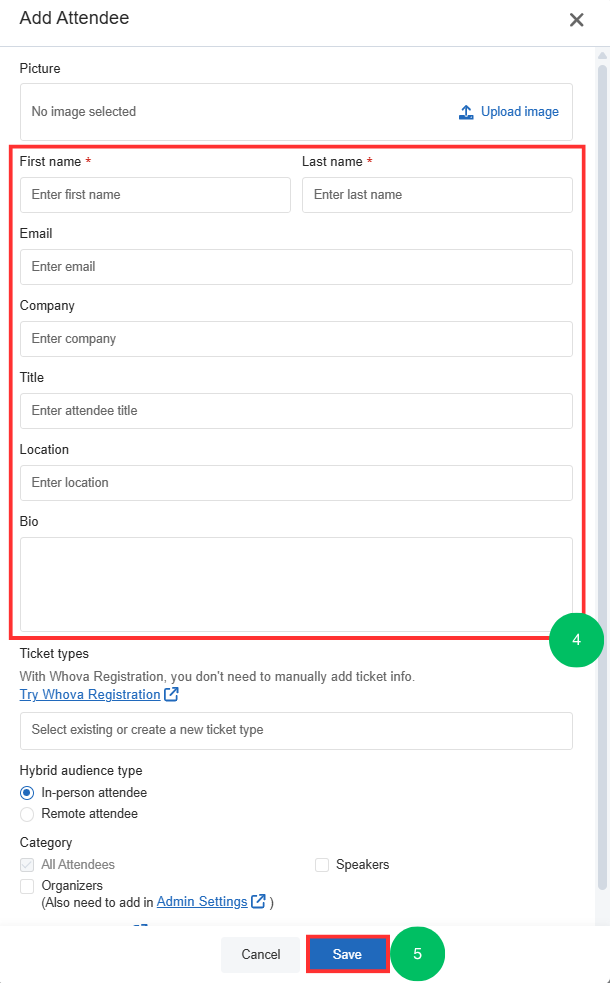Click the upload image icon
This screenshot has width=610, height=983.
click(x=466, y=112)
